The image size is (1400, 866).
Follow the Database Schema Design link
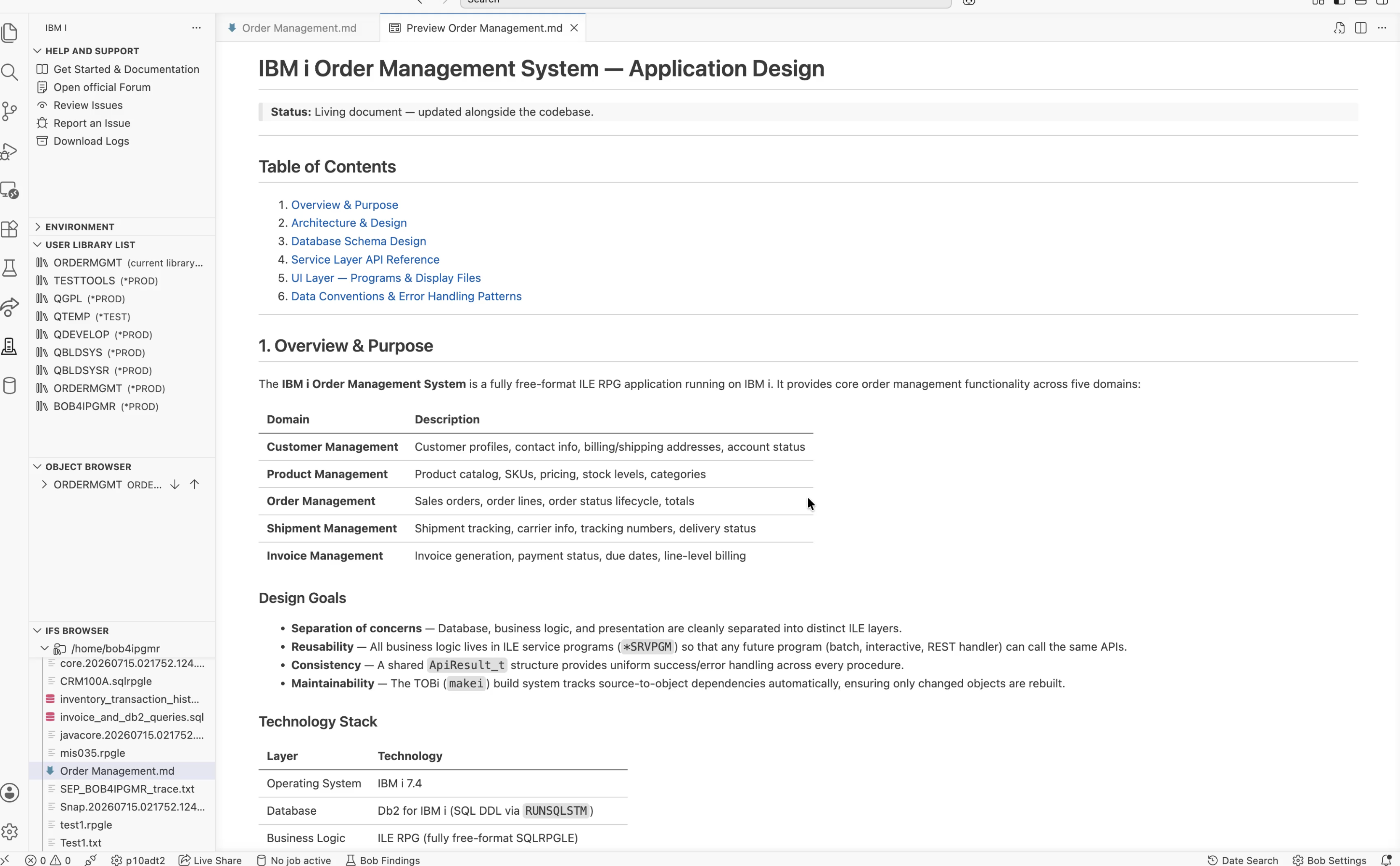coord(359,241)
